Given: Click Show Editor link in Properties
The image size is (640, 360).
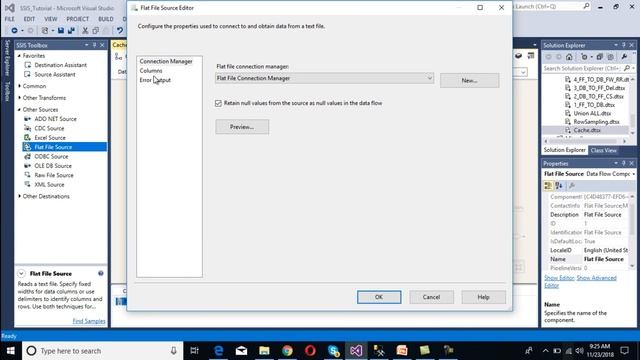Looking at the screenshot, I should point(559,278).
